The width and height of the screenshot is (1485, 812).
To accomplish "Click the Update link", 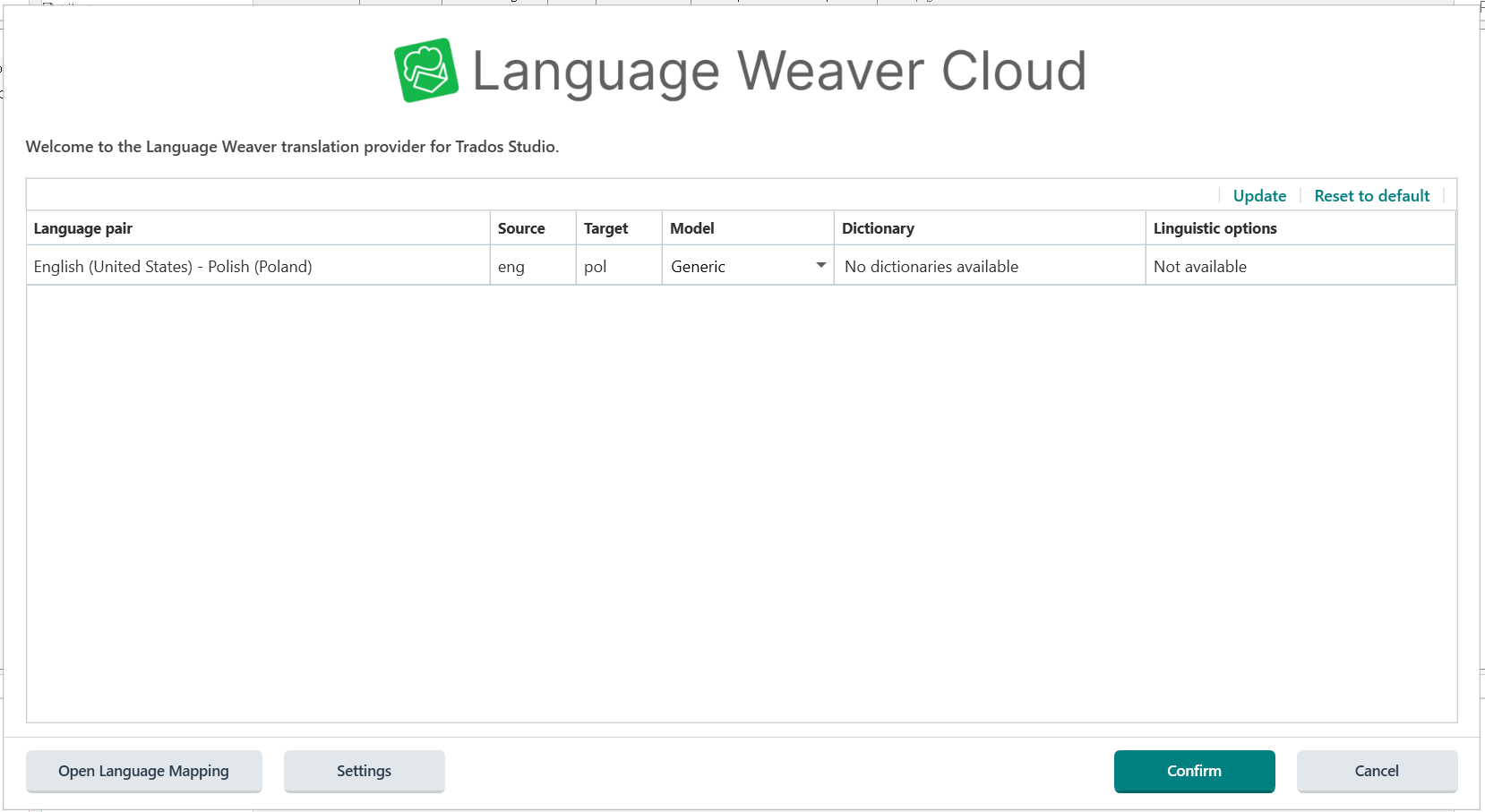I will (1259, 196).
